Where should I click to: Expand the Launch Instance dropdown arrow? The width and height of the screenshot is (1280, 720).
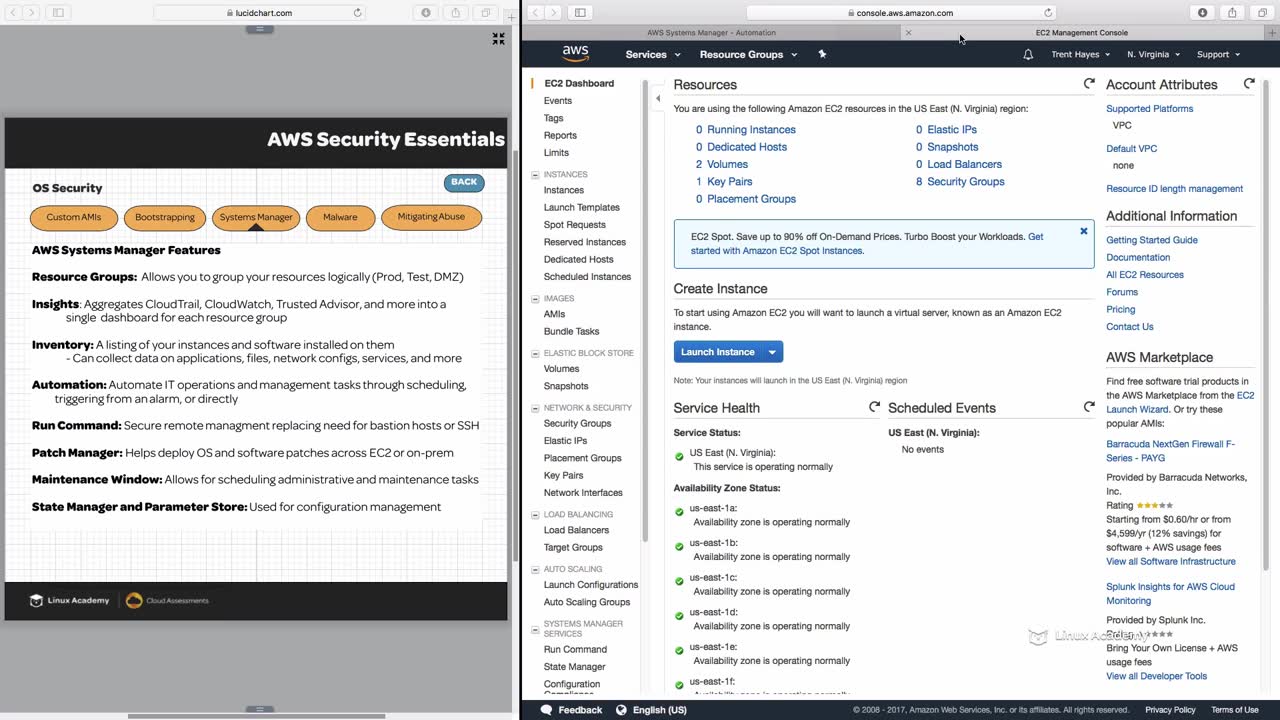[772, 352]
